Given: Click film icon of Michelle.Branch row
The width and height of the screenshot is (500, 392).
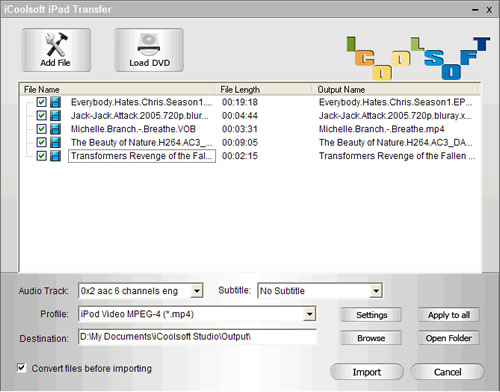Looking at the screenshot, I should [x=55, y=129].
